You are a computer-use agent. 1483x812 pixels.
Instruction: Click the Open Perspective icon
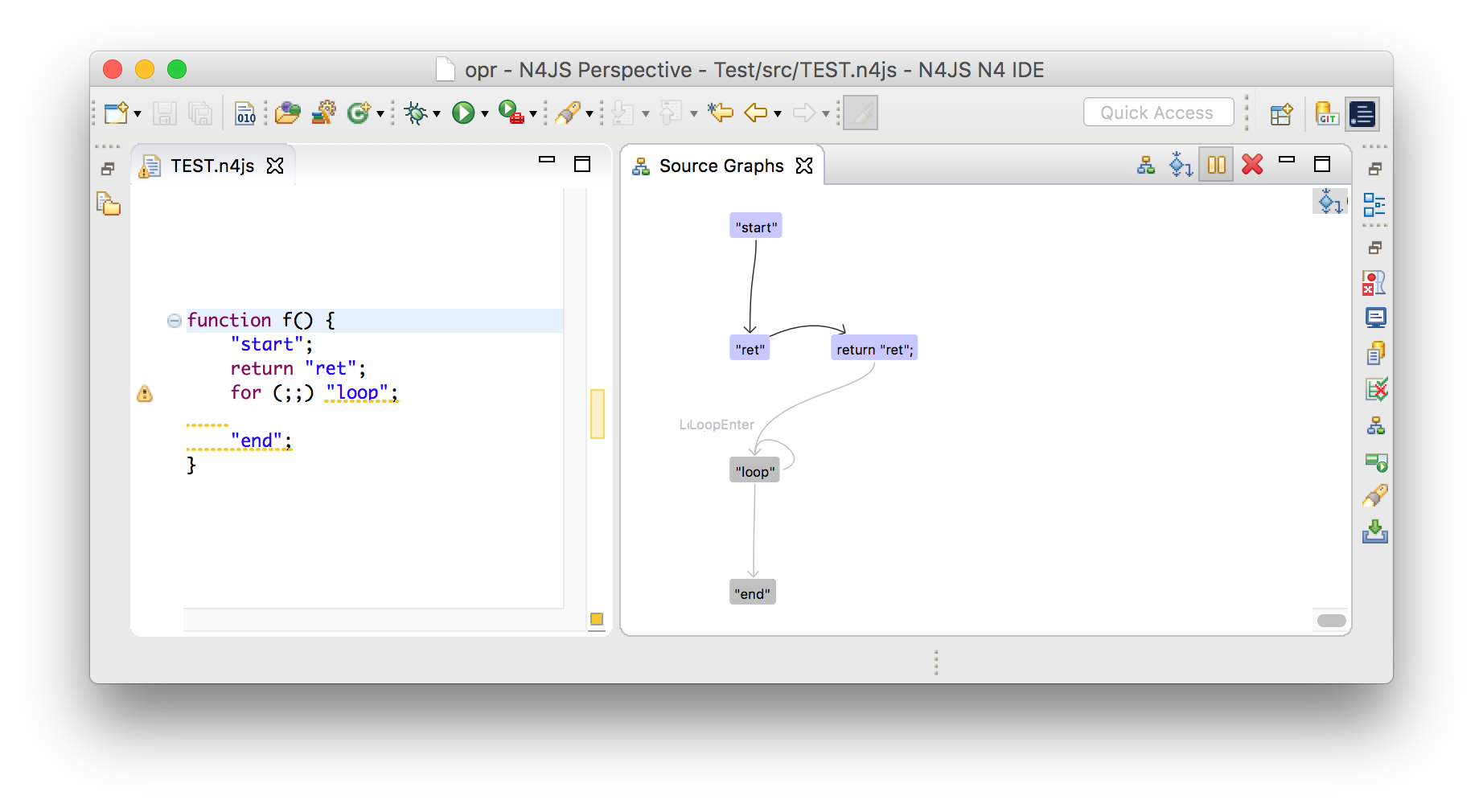(1281, 114)
